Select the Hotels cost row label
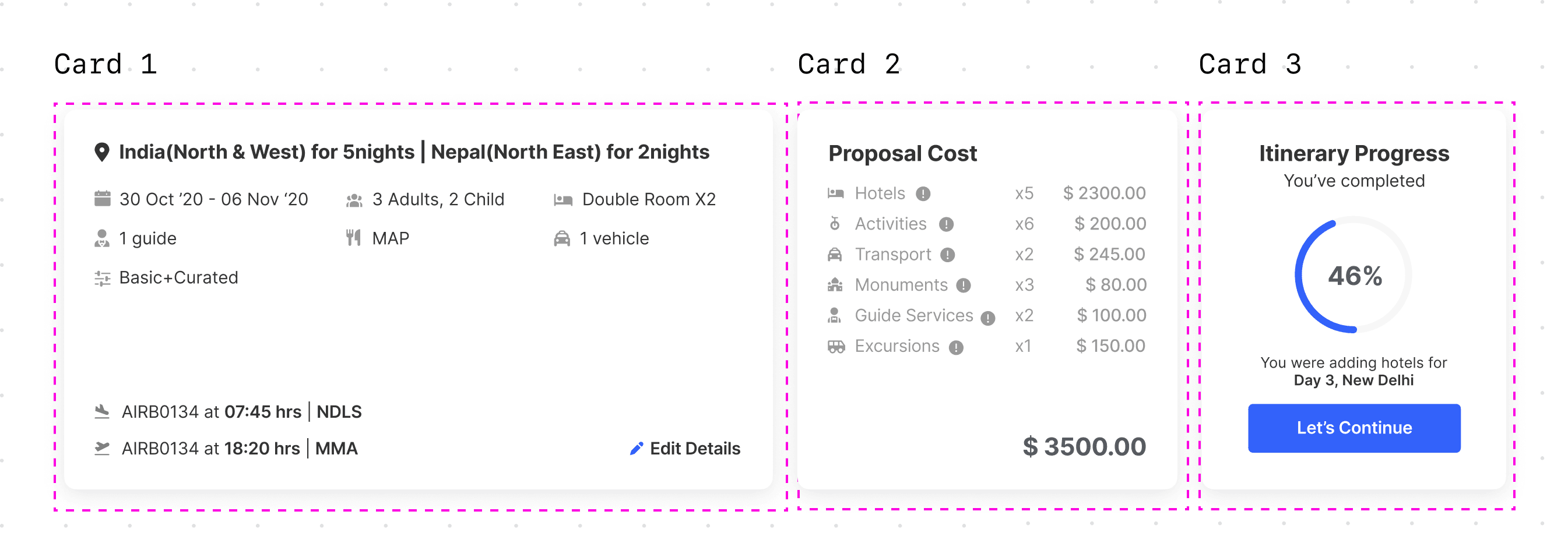The image size is (1568, 557). [x=880, y=193]
